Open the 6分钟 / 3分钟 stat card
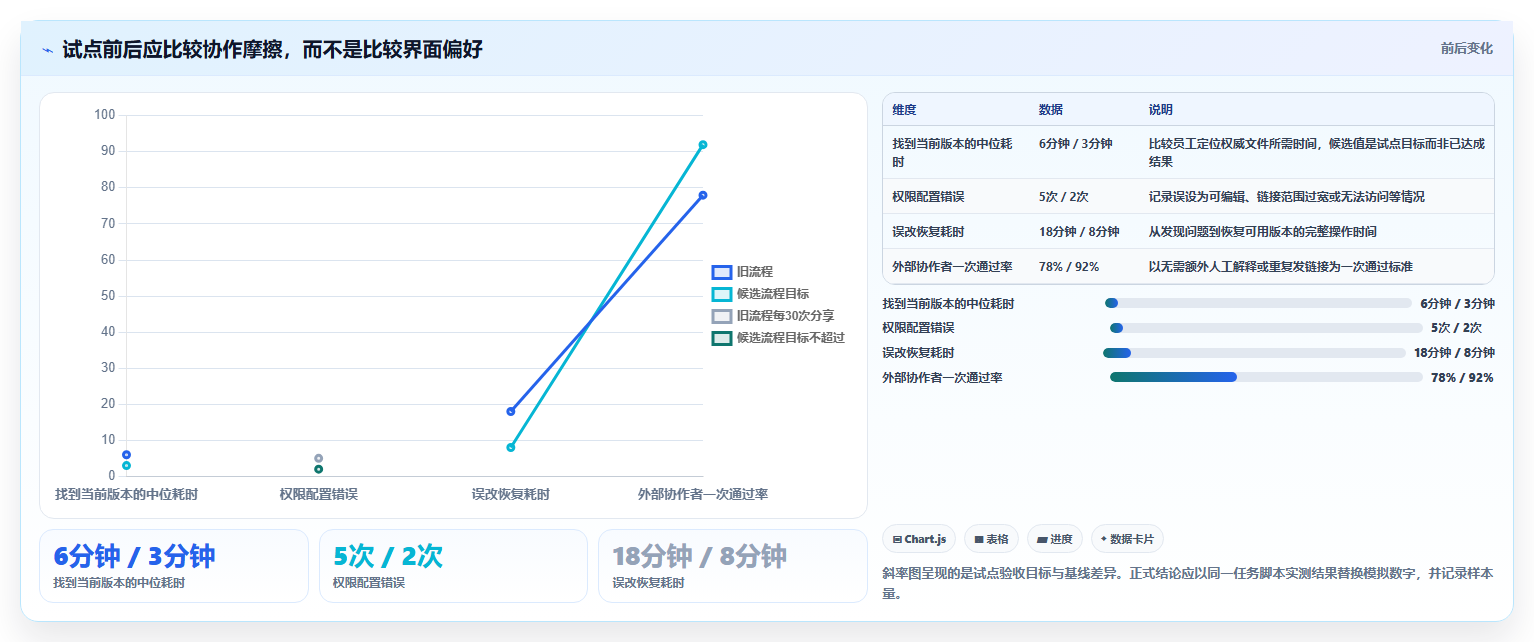Image resolution: width=1534 pixels, height=642 pixels. pos(174,566)
